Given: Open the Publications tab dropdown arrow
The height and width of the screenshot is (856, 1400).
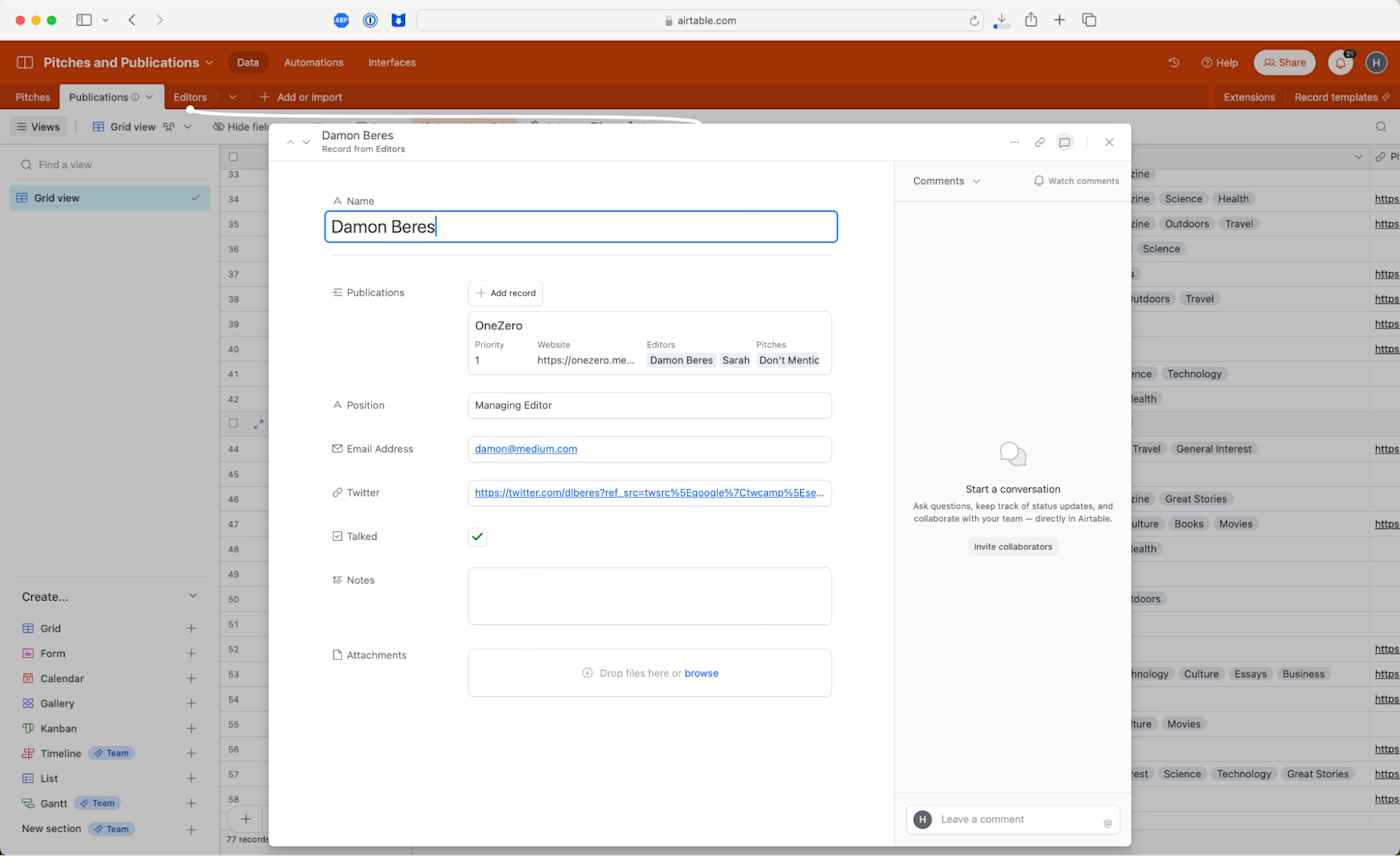Looking at the screenshot, I should [x=149, y=97].
